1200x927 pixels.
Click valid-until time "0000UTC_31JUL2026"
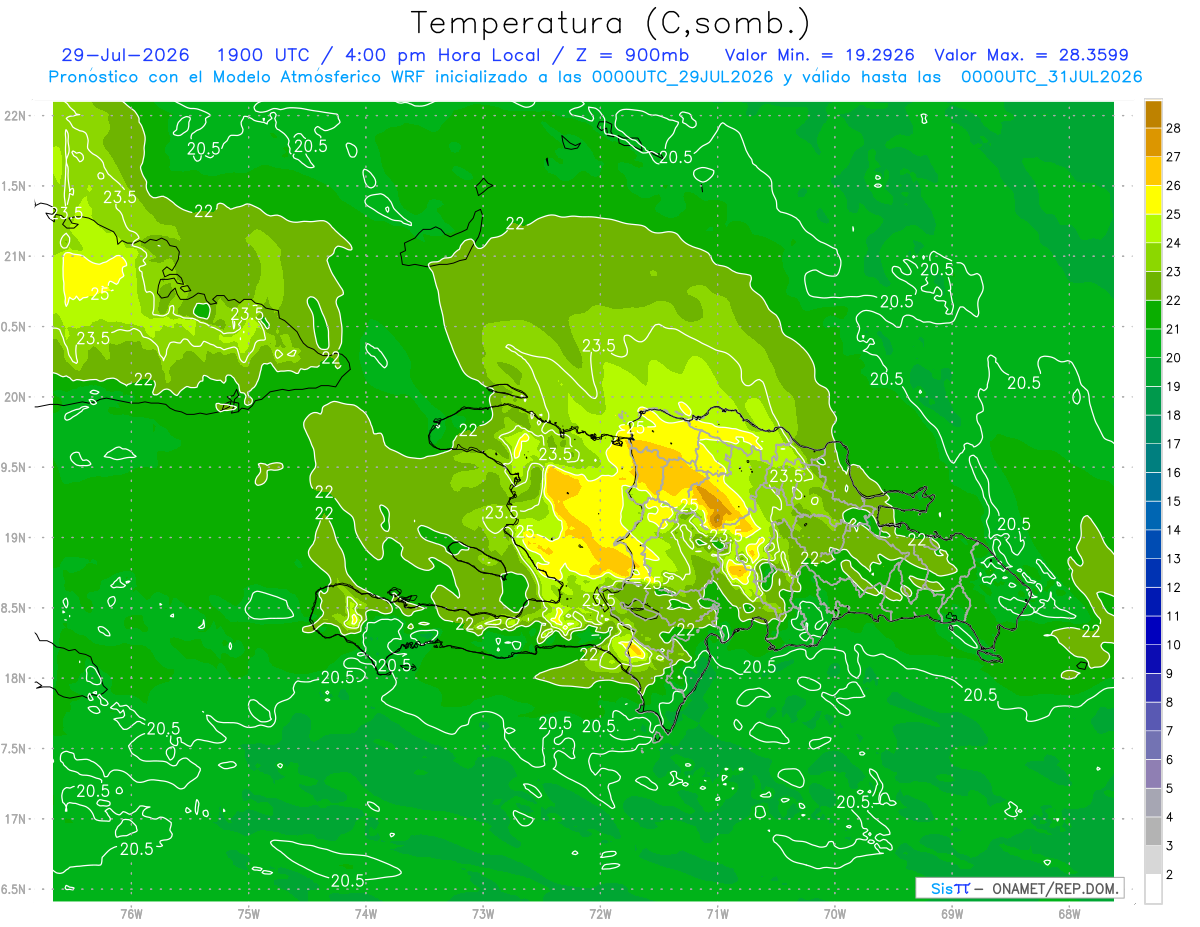pos(1051,77)
